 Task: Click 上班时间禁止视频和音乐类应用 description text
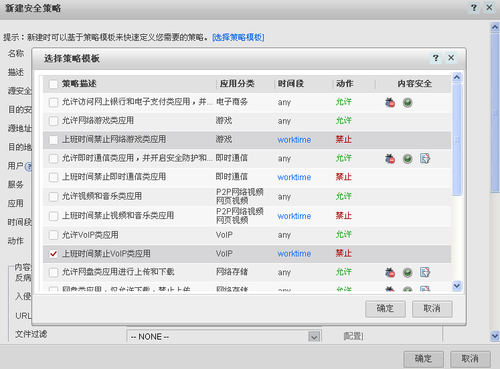click(x=118, y=216)
